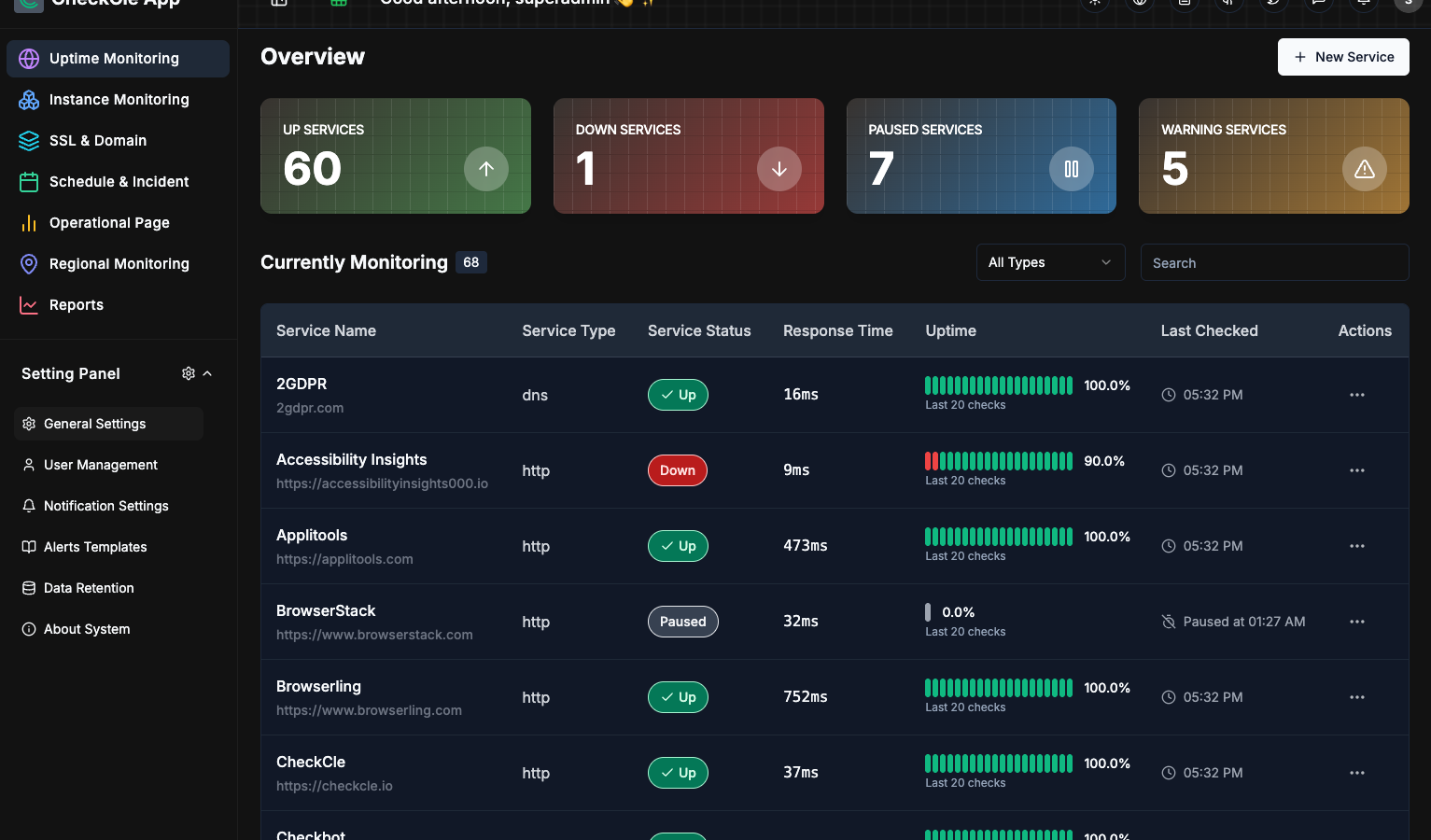Screen dimensions: 1431x840
Task: Open actions menu for Applitools row
Action: pyautogui.click(x=1357, y=546)
